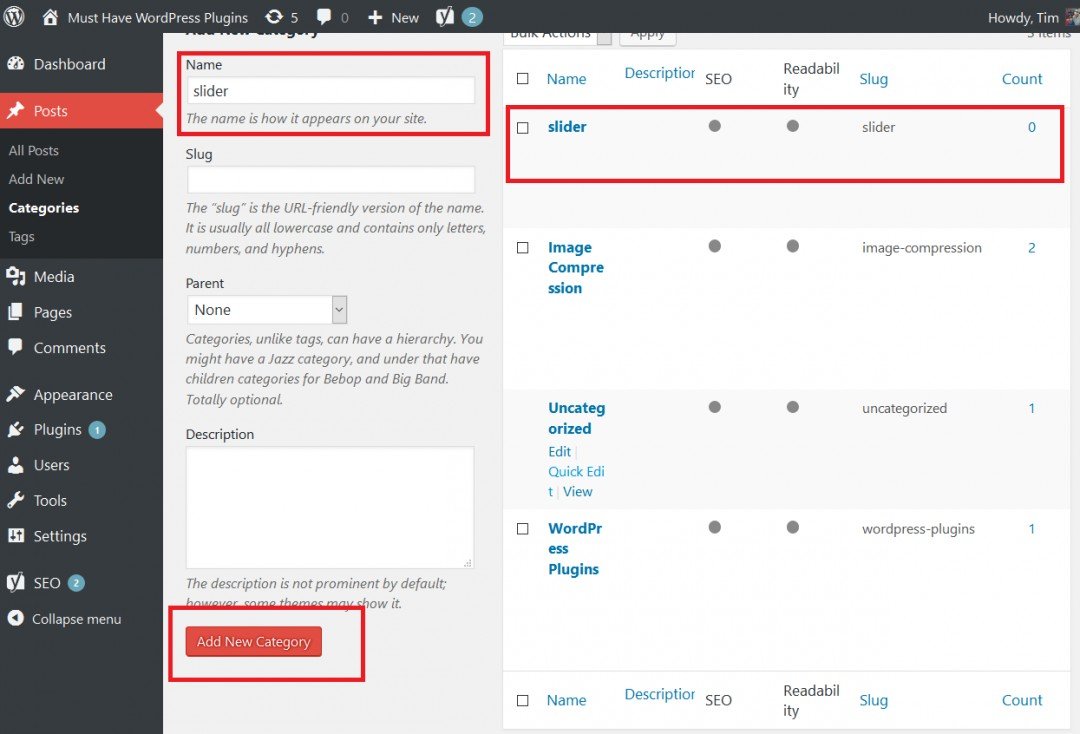Click Edit under Uncategorized
Screen dimensions: 1080x734
coord(559,452)
